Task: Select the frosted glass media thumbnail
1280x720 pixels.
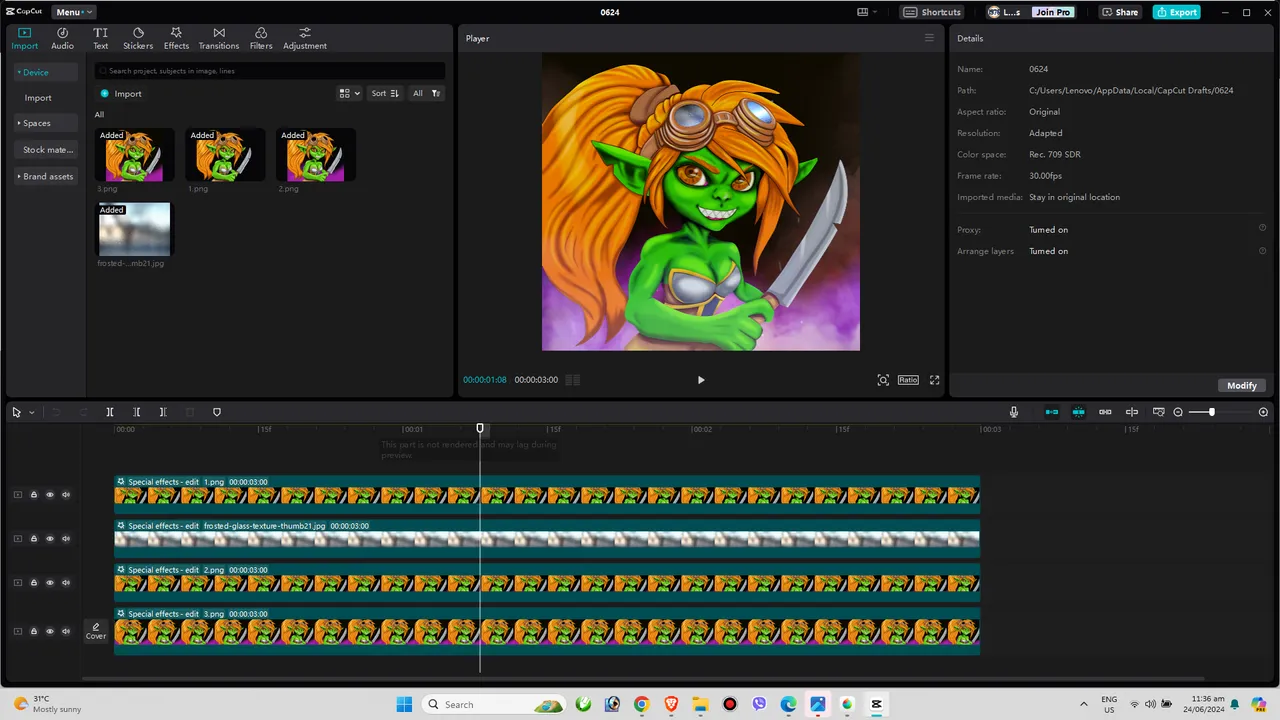Action: (134, 229)
